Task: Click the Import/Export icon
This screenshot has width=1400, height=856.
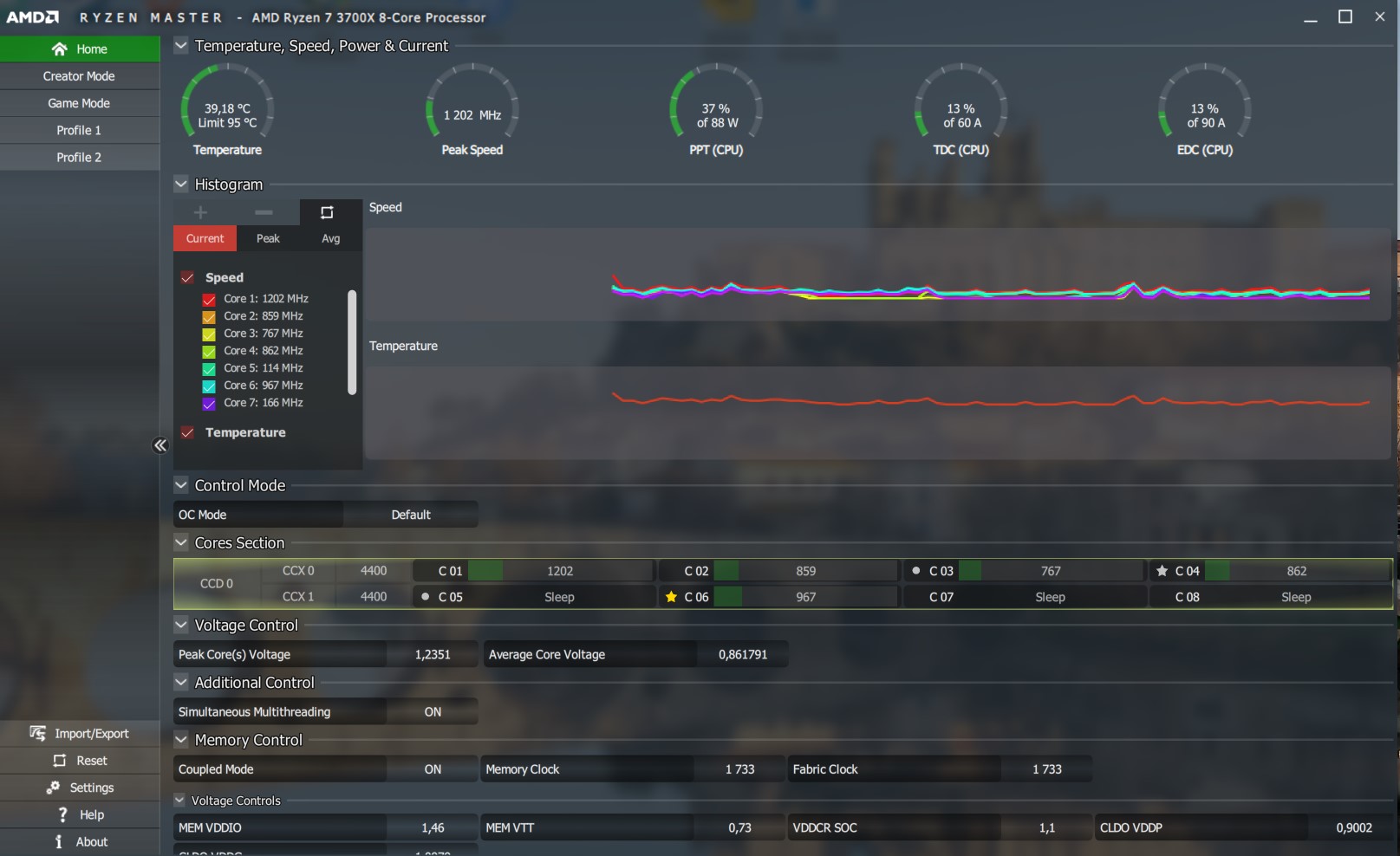Action: pos(37,733)
